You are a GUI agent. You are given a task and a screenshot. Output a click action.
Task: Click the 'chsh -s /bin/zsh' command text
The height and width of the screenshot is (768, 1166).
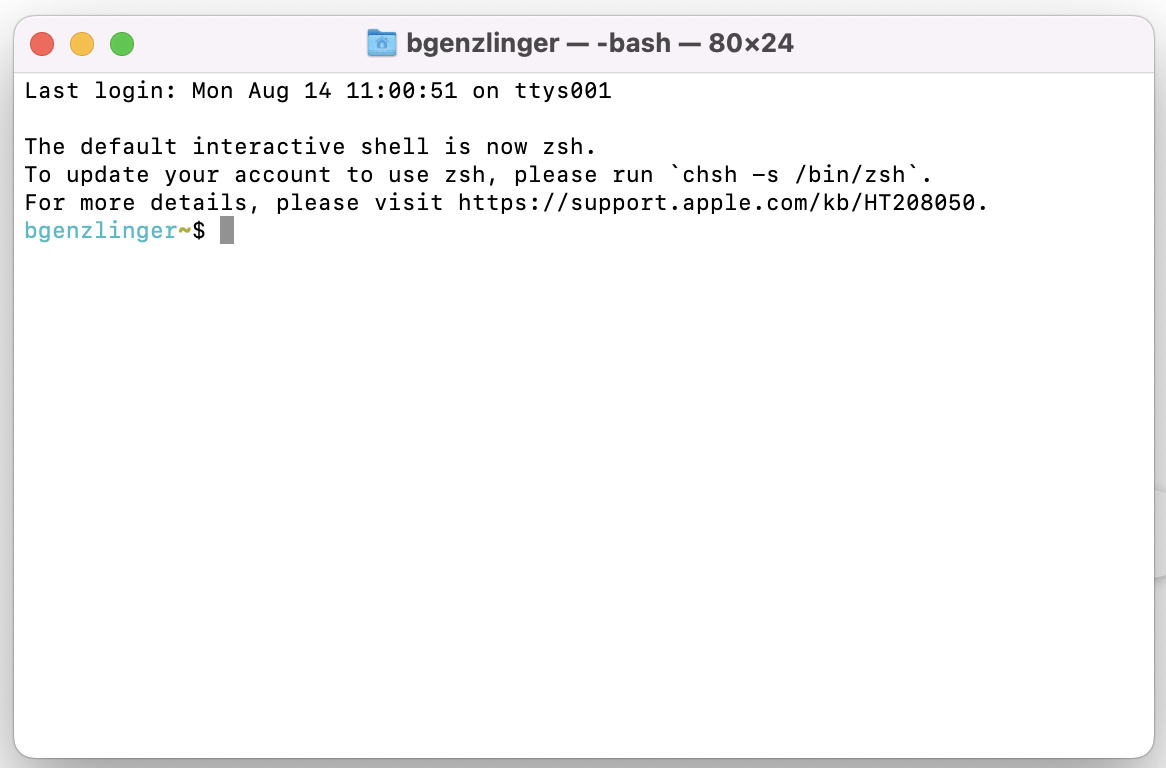pos(794,175)
